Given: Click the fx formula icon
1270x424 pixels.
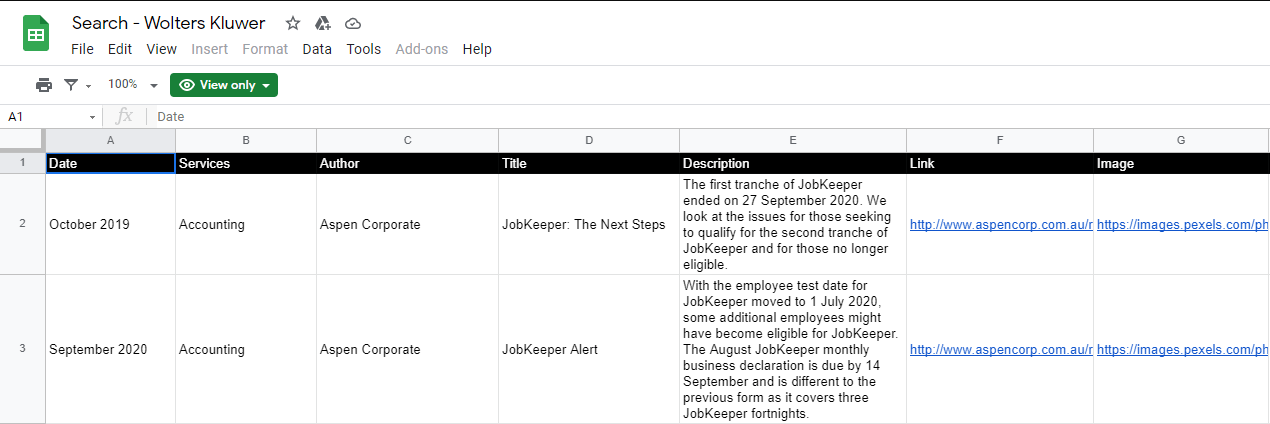Looking at the screenshot, I should click(x=125, y=117).
